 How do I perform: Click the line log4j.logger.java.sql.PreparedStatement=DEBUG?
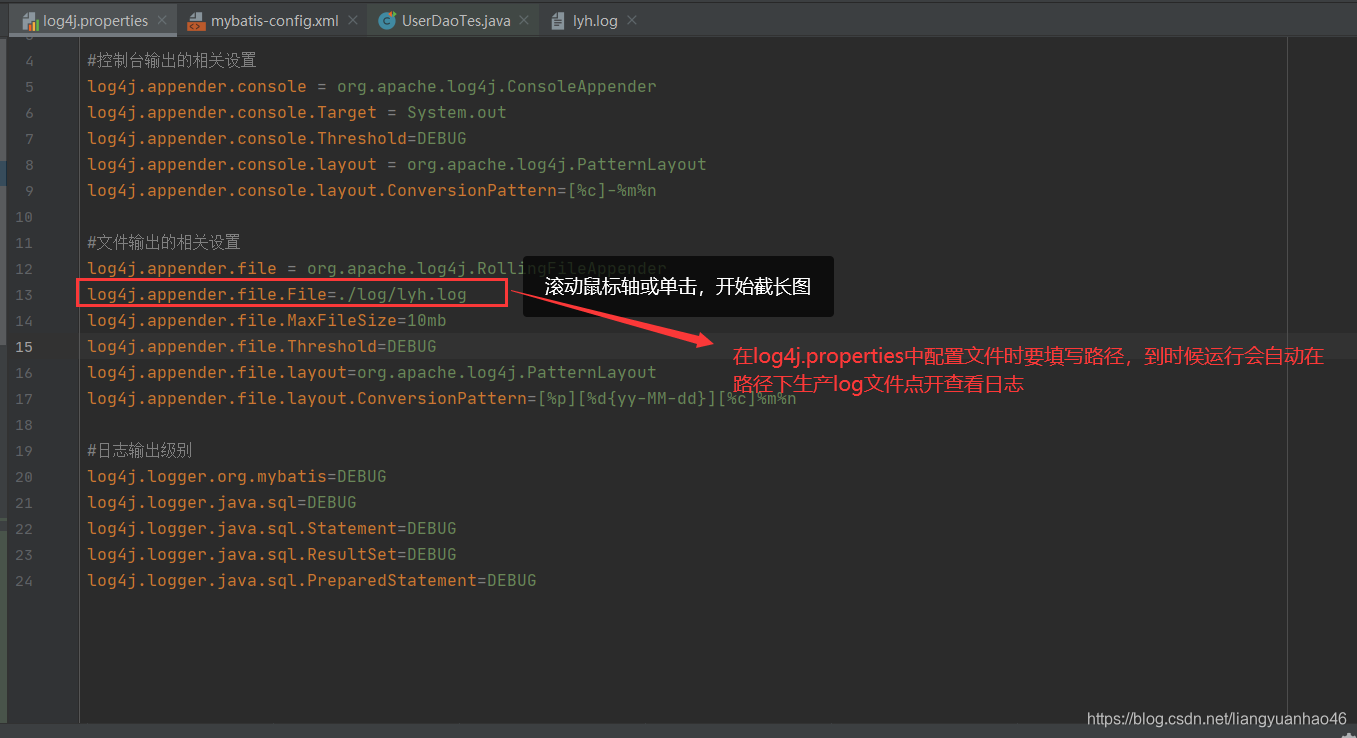click(312, 581)
